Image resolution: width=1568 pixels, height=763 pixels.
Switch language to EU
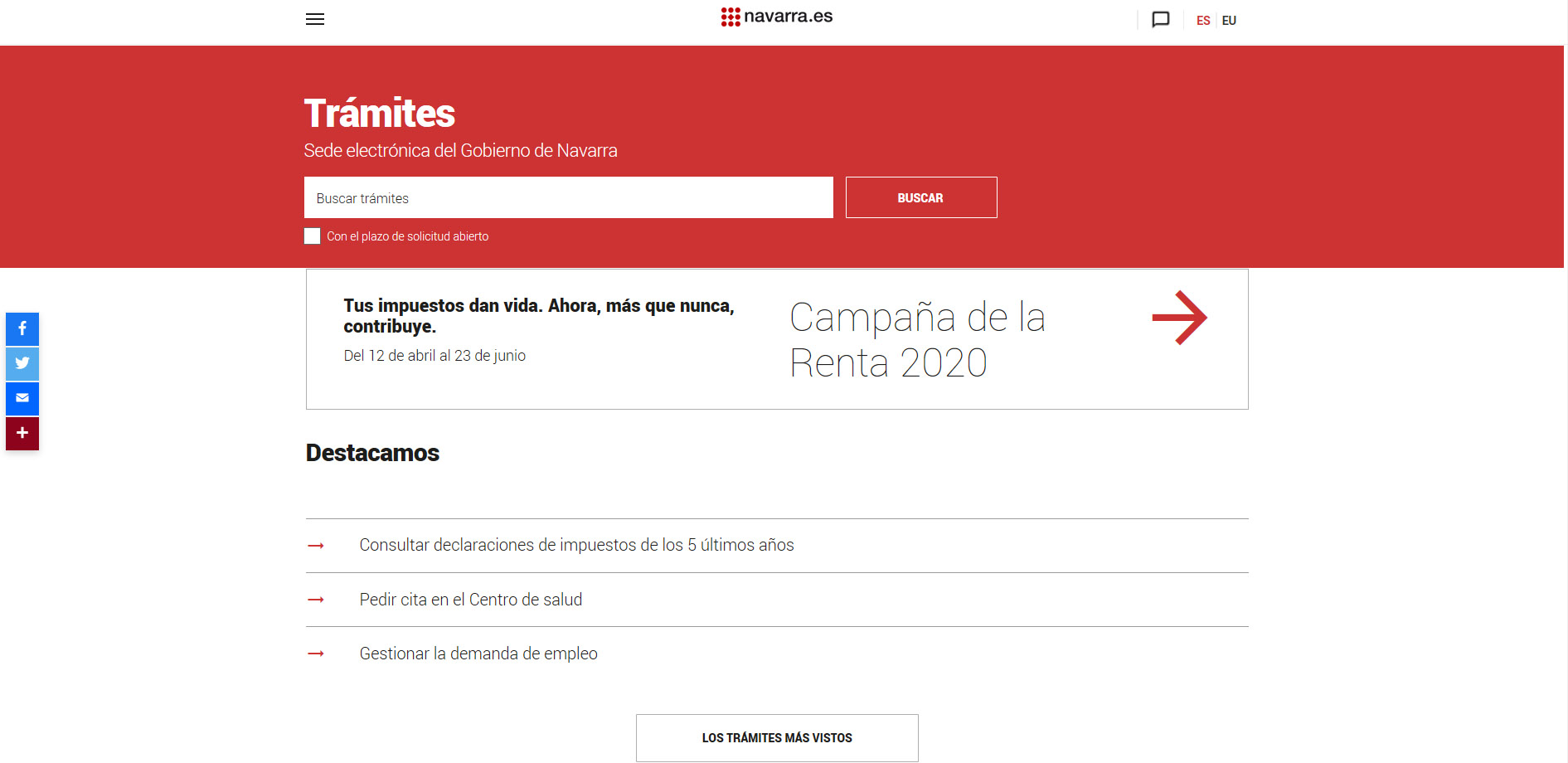[1229, 21]
